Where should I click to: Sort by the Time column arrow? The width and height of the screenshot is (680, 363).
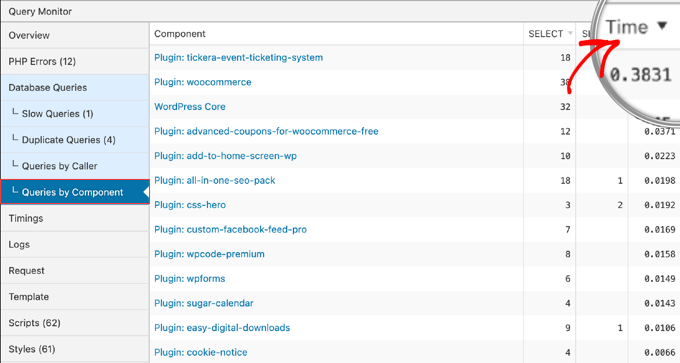click(662, 26)
